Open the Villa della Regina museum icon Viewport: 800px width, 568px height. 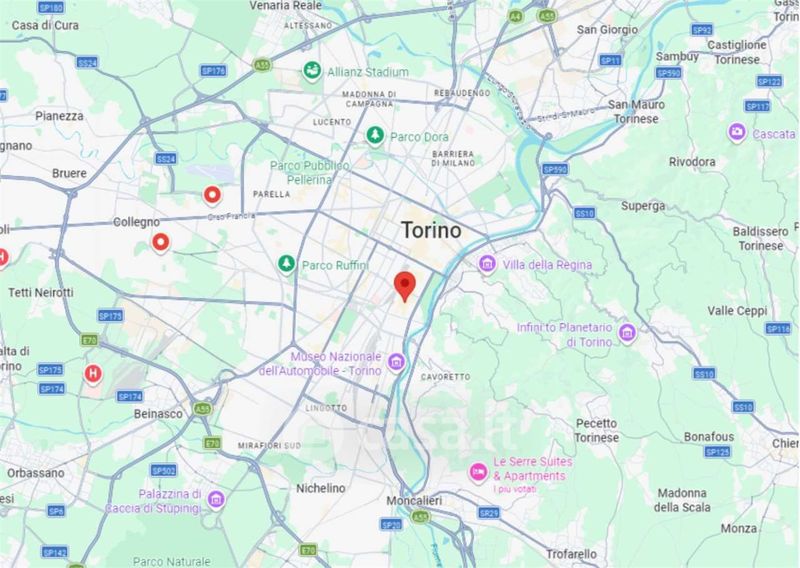point(487,264)
